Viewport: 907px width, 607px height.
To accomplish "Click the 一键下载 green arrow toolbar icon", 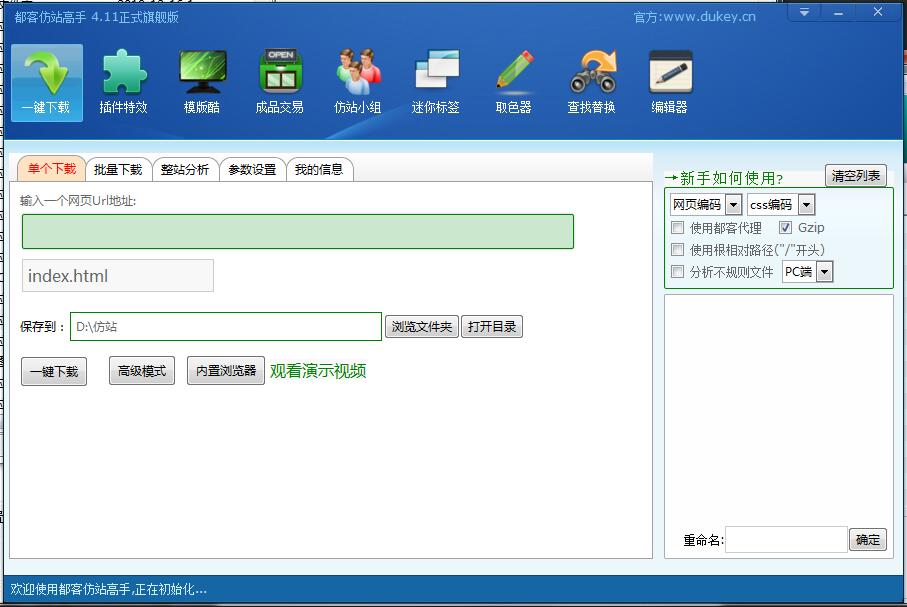I will tap(46, 75).
